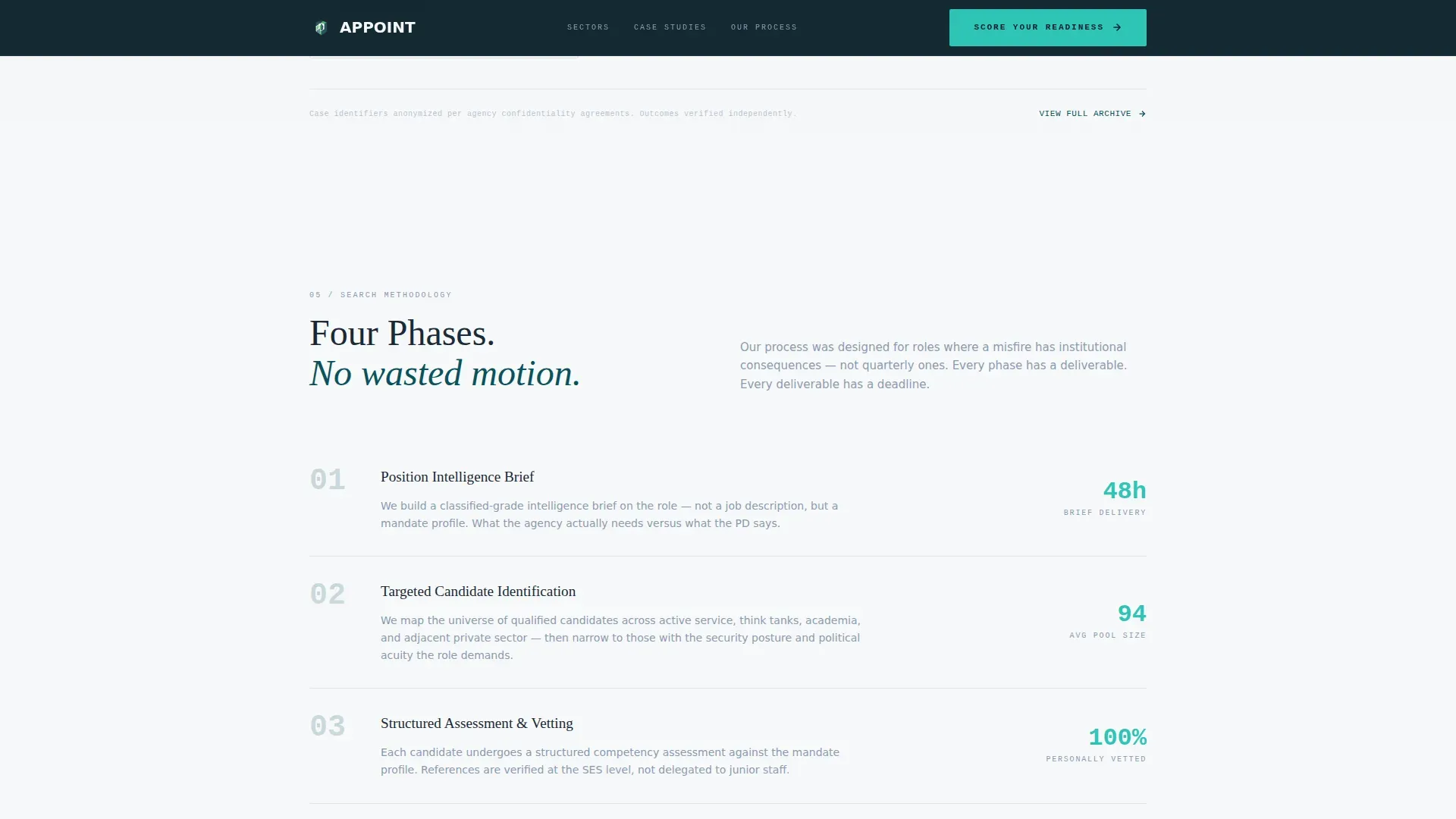This screenshot has height=819, width=1456.
Task: Click the 05 / Search Methodology label
Action: point(381,295)
